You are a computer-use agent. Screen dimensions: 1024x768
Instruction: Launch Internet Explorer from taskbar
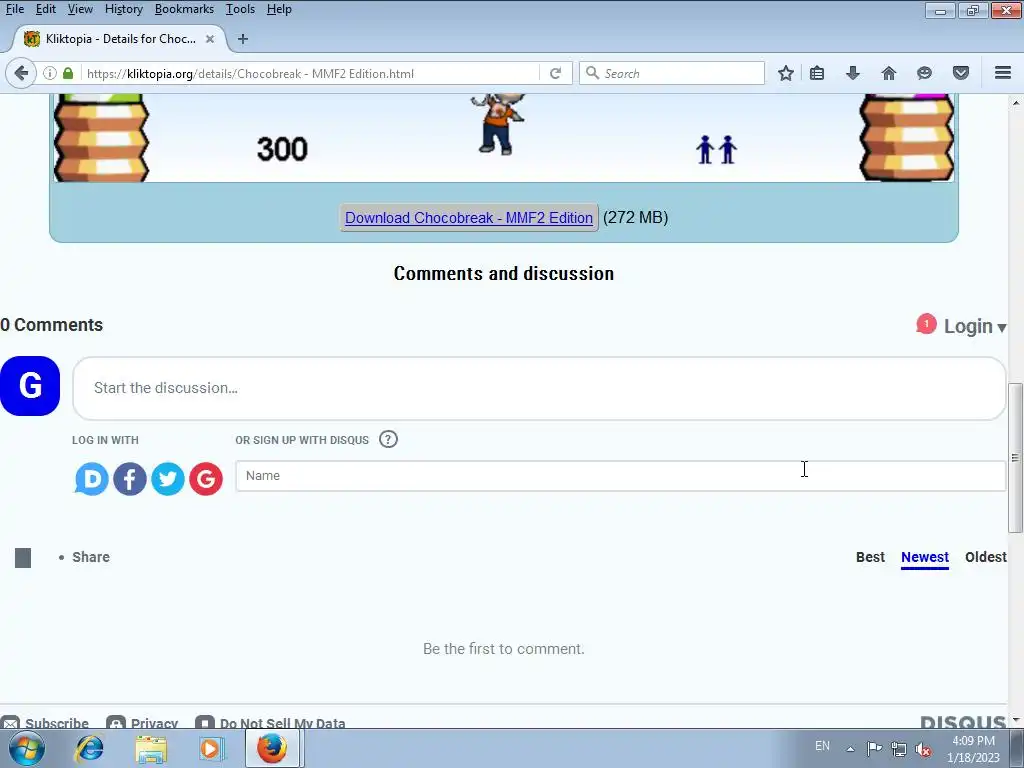pyautogui.click(x=89, y=748)
